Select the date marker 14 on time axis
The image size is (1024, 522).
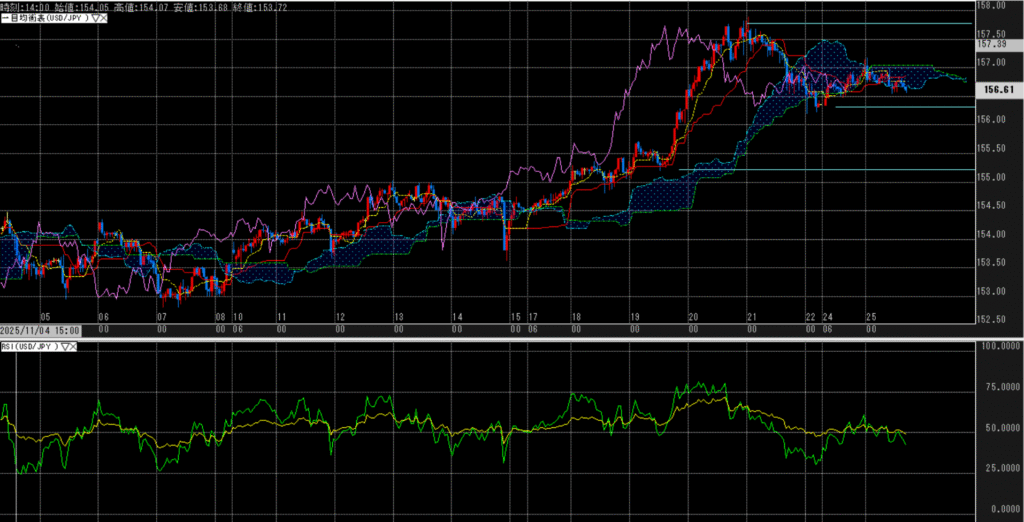click(x=458, y=316)
